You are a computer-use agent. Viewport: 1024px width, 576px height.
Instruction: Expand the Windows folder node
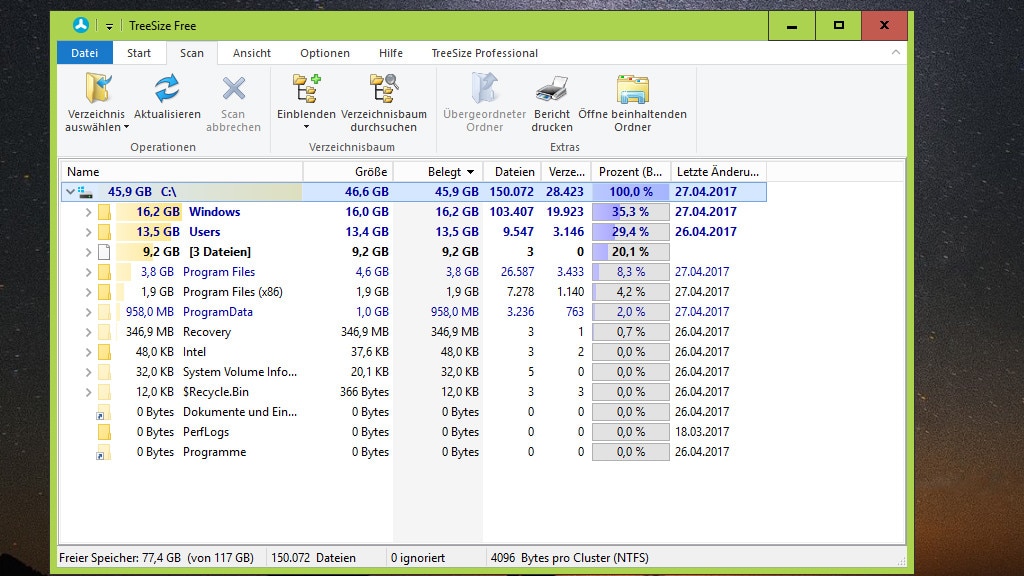point(88,212)
